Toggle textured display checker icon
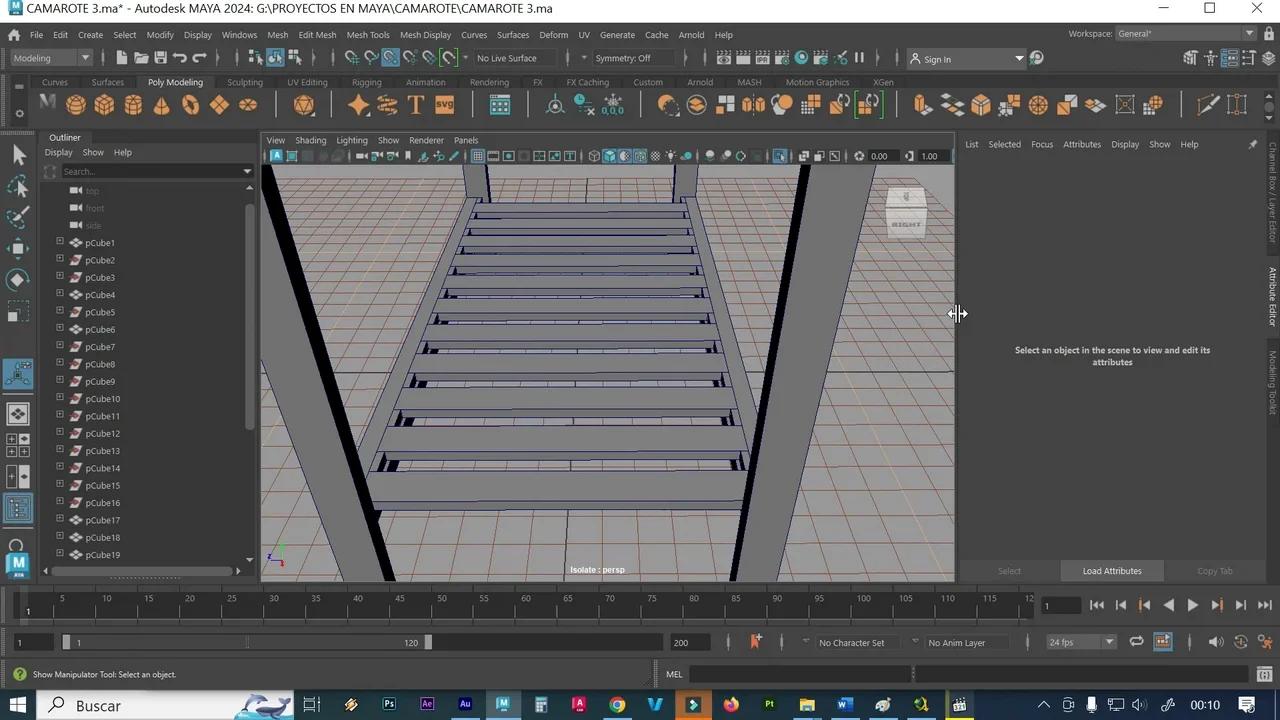Image resolution: width=1280 pixels, height=720 pixels. pos(655,156)
